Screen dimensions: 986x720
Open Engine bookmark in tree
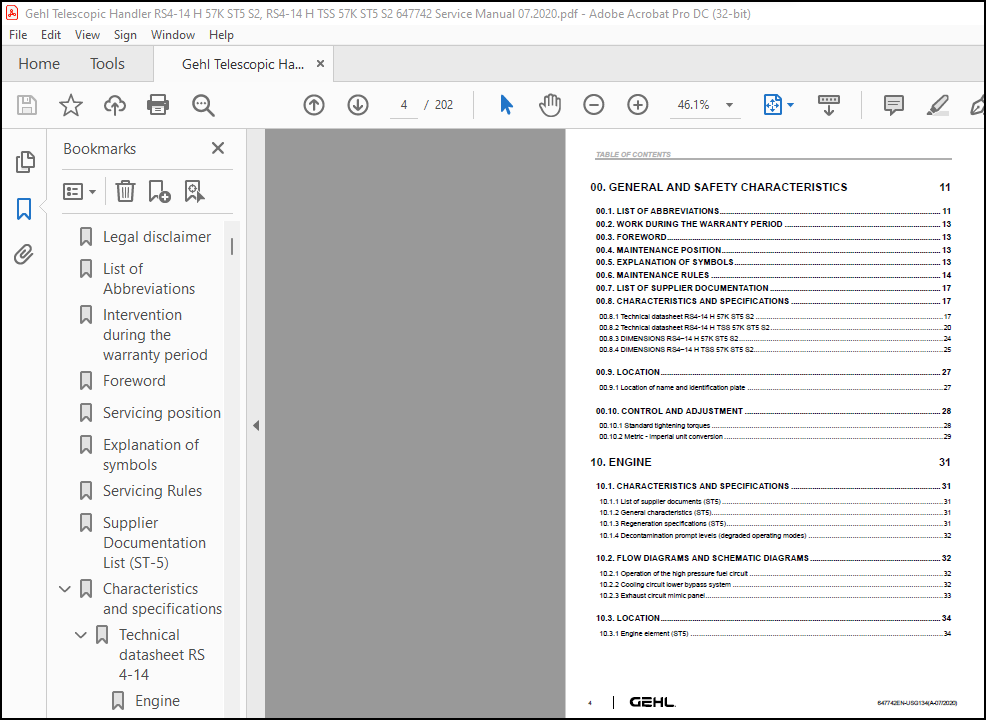pyautogui.click(x=157, y=701)
